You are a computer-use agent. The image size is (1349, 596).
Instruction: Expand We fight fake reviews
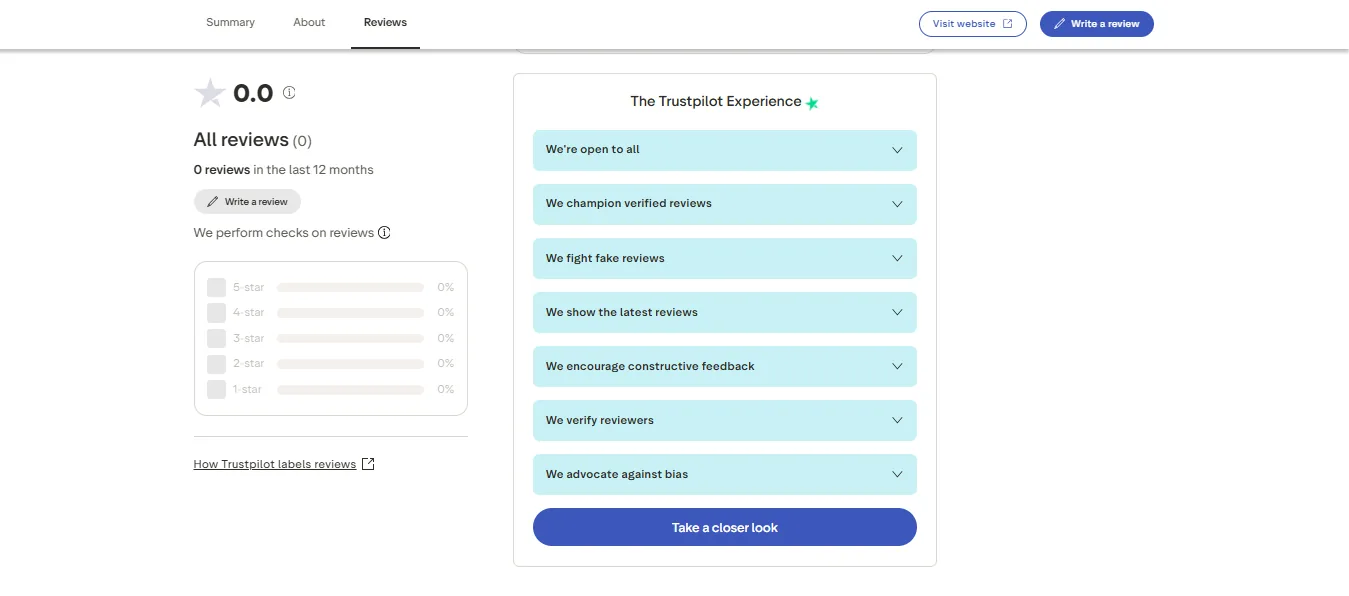(x=725, y=258)
